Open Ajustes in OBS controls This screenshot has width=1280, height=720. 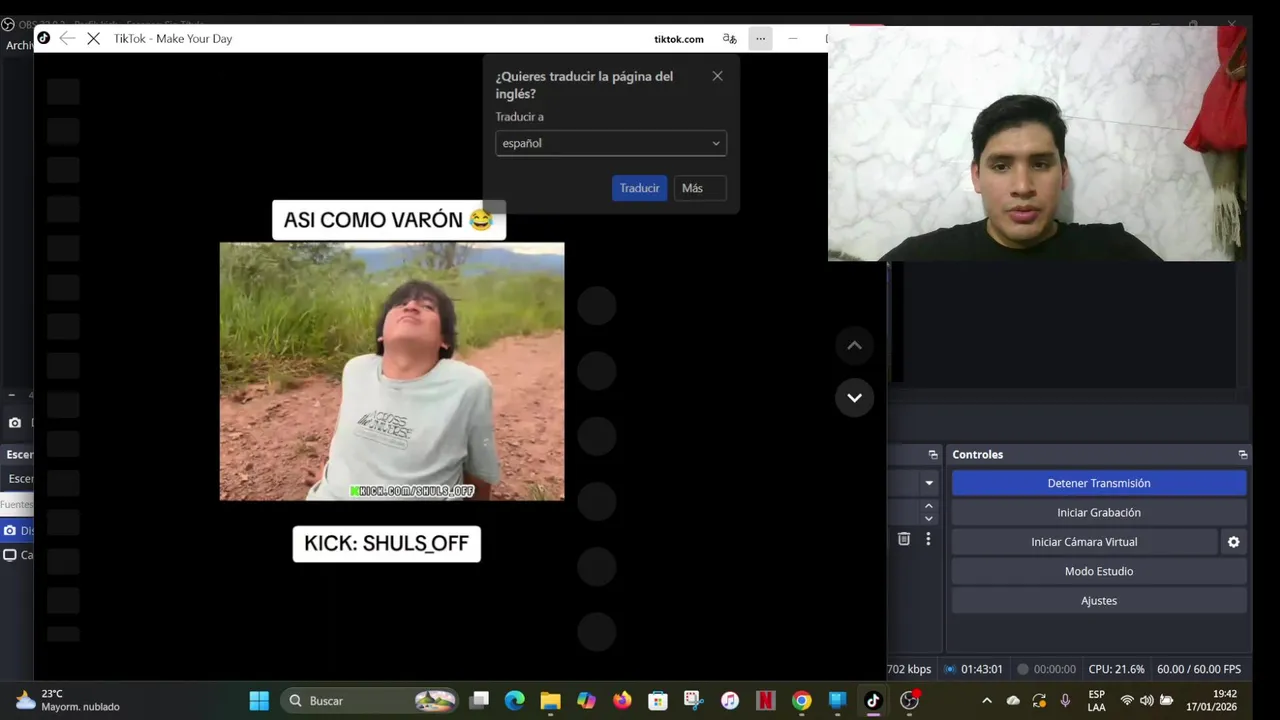coord(1099,601)
